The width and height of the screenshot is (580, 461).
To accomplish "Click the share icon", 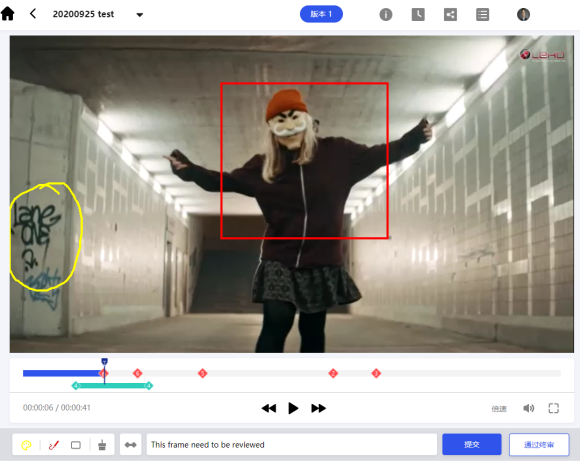I will [x=450, y=14].
